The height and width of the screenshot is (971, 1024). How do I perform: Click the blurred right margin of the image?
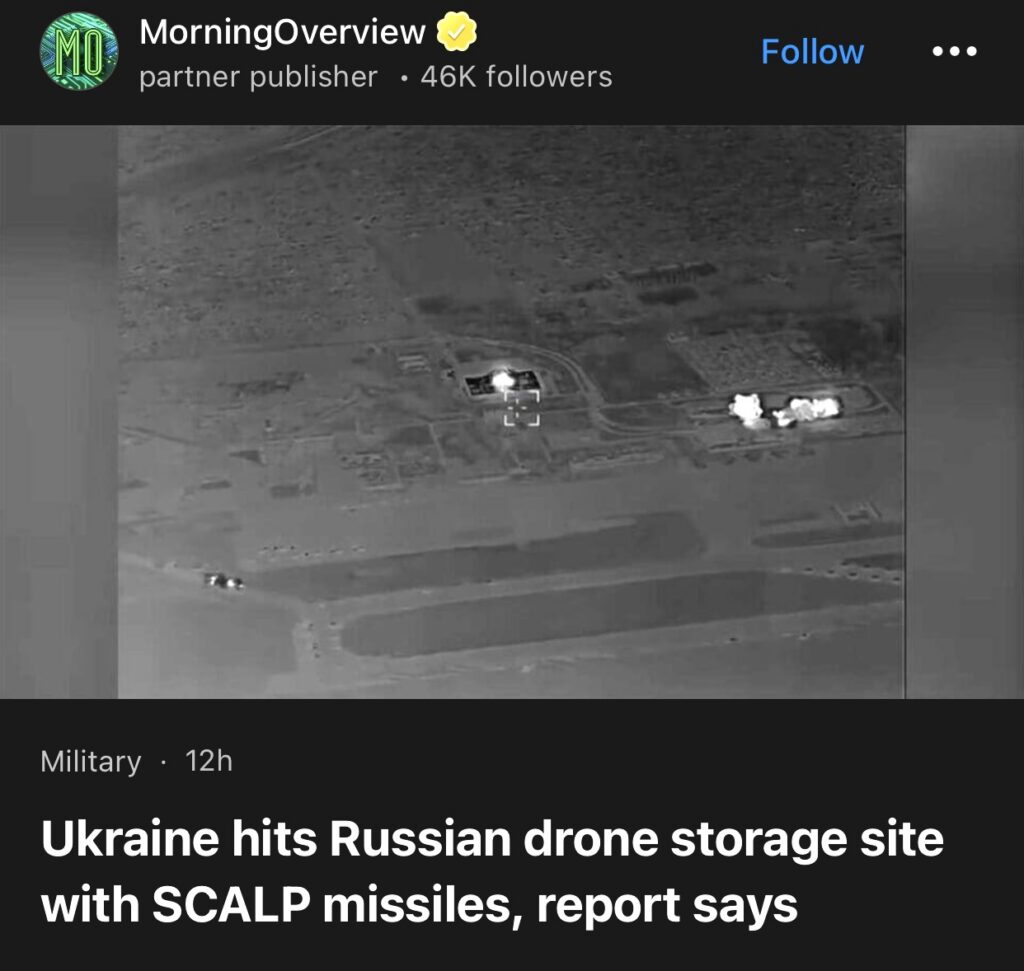(x=965, y=412)
